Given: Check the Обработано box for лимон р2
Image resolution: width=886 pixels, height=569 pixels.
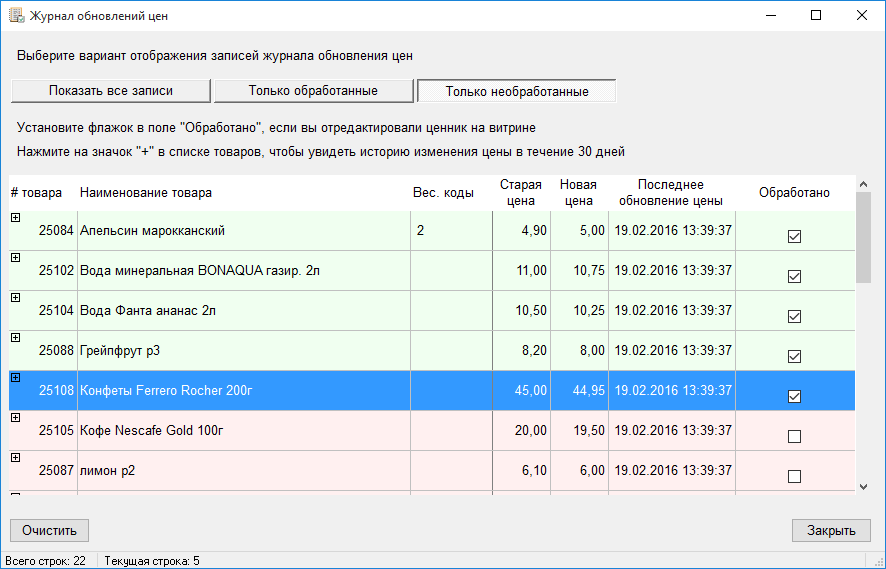Looking at the screenshot, I should click(x=795, y=477).
